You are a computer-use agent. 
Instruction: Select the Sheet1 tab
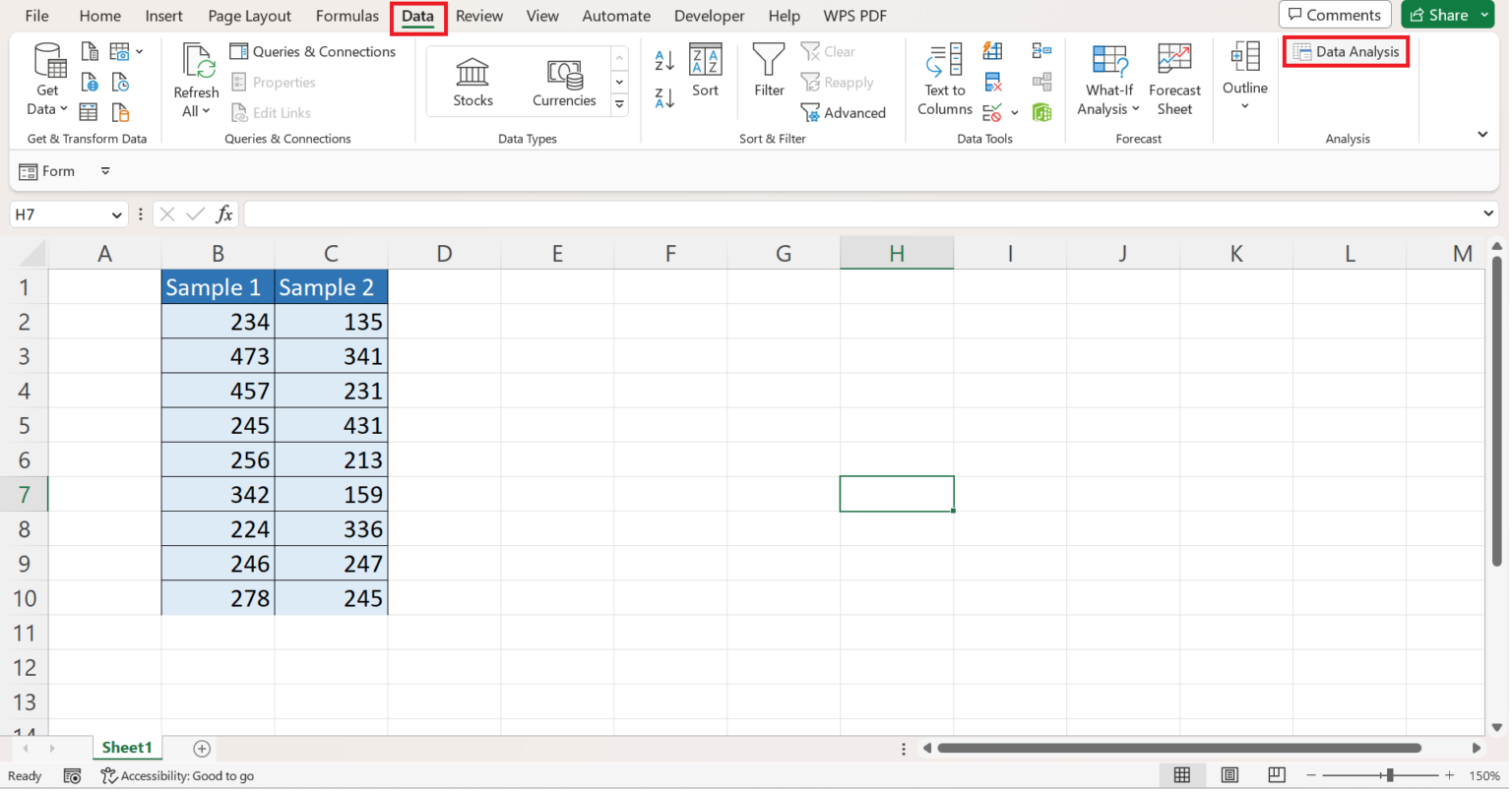[x=127, y=747]
